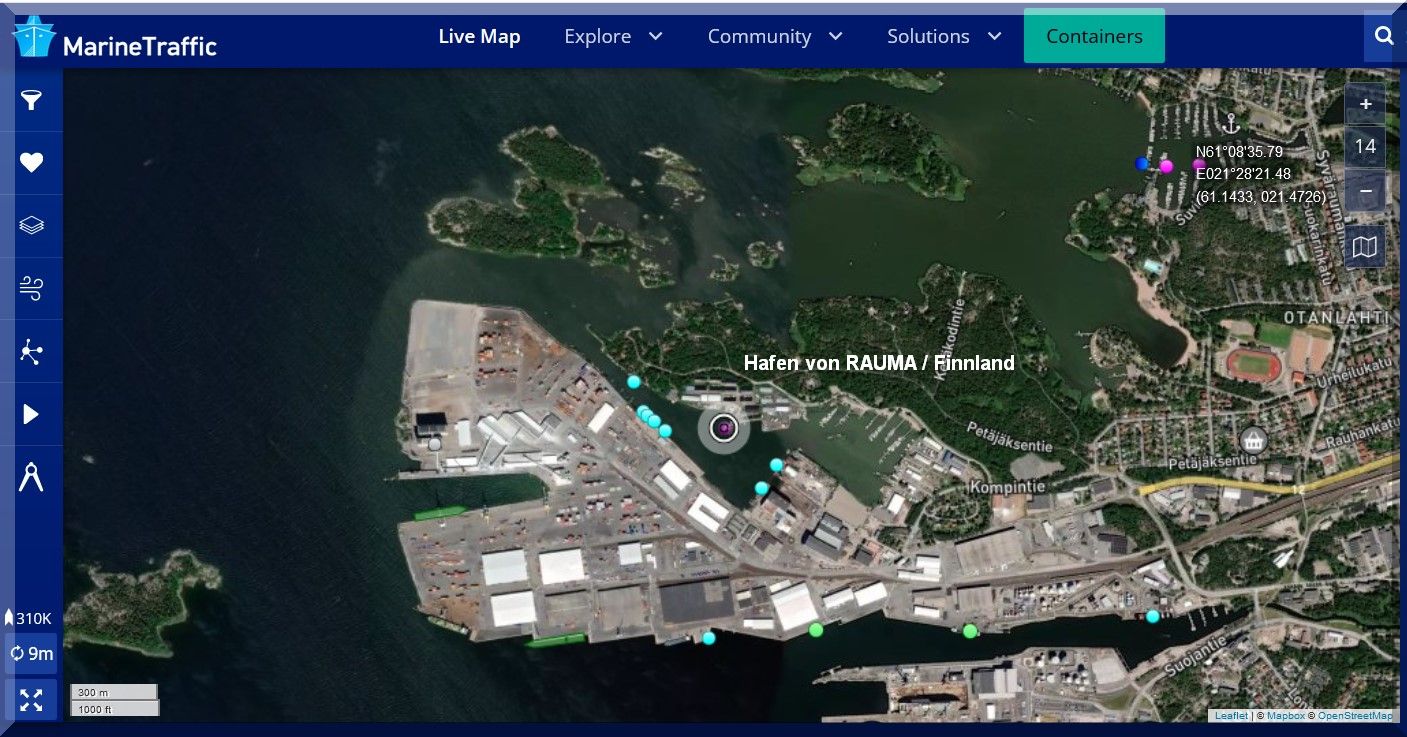Open density maps network icon
The height and width of the screenshot is (737, 1407).
[32, 352]
